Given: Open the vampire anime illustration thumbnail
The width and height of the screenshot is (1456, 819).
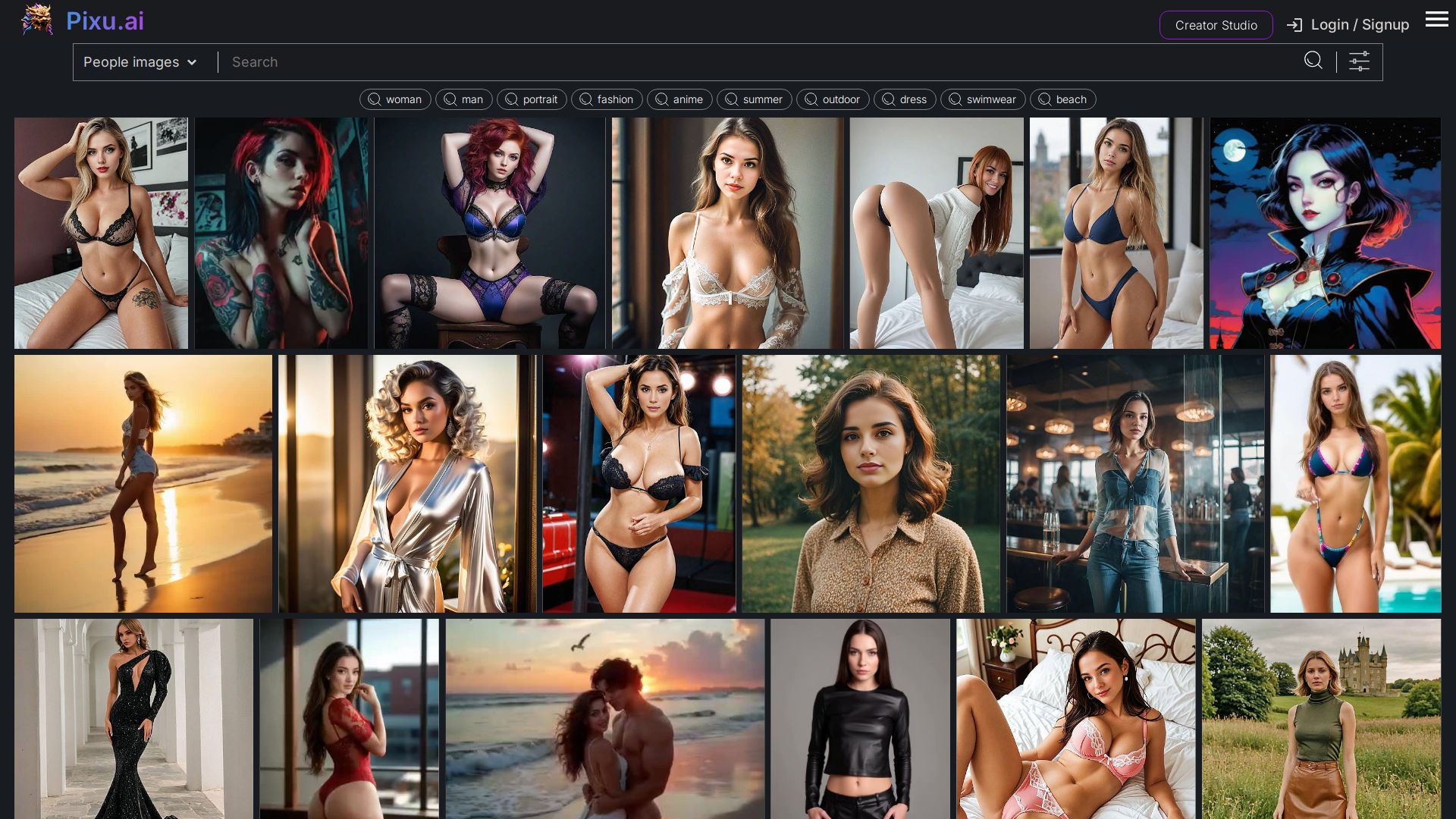Looking at the screenshot, I should 1325,233.
